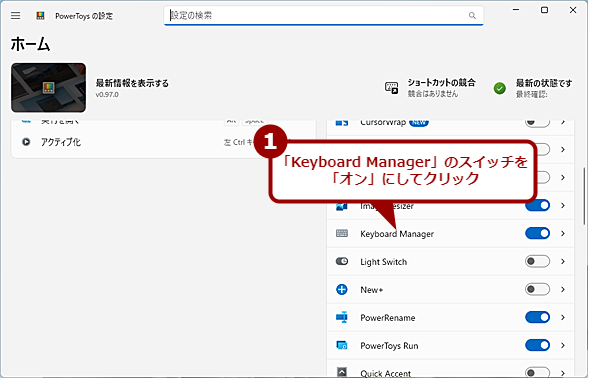589x379 pixels.
Task: Open Keyboard Manager settings chevron
Action: (563, 233)
